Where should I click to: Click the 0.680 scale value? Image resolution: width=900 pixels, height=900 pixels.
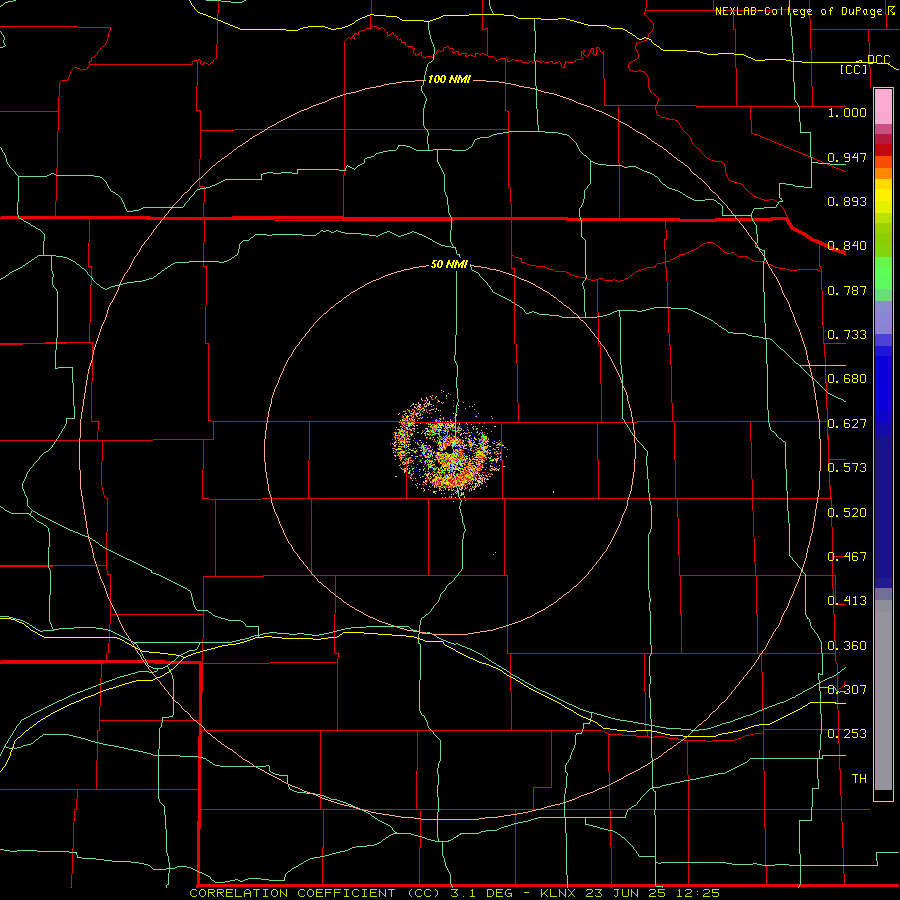click(x=847, y=379)
